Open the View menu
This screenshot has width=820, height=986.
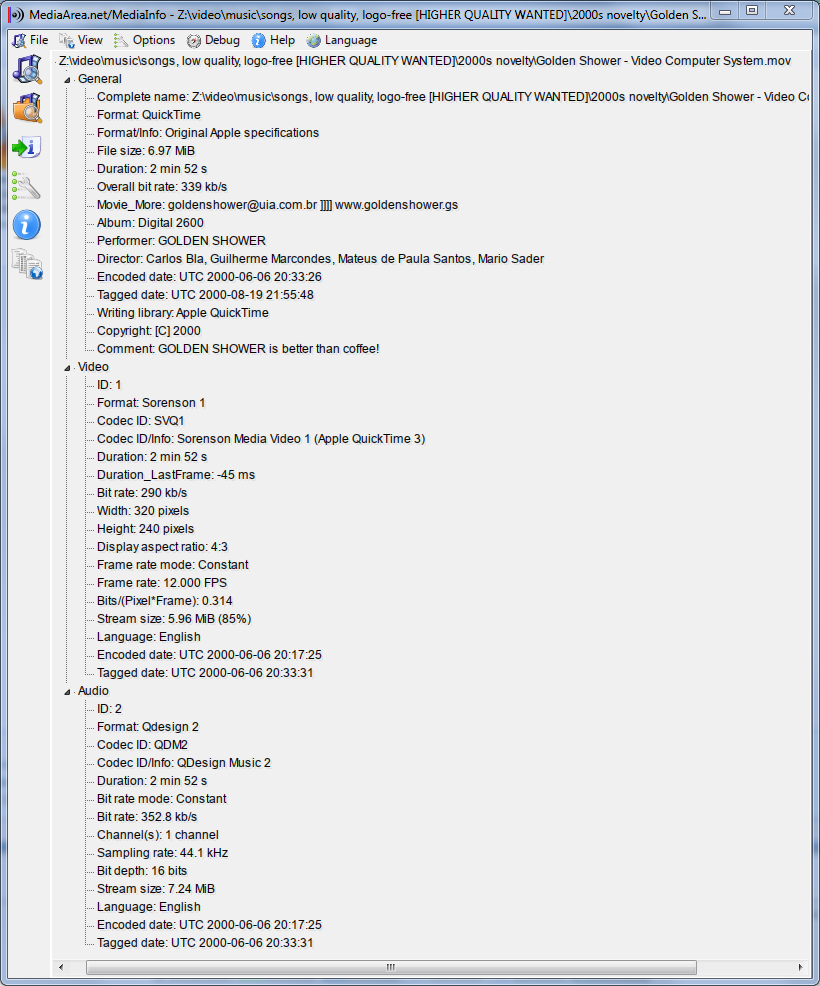pos(81,40)
